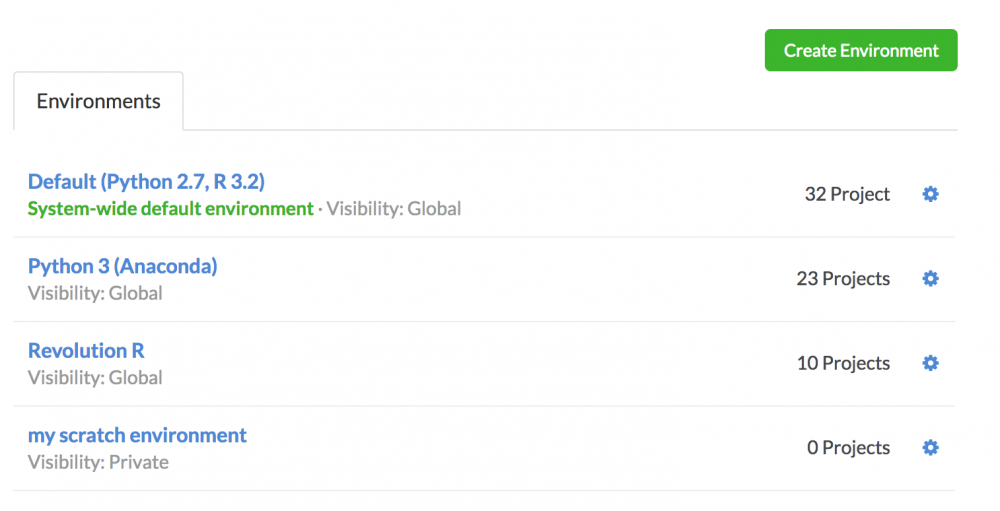Click Visibility: Global under Revolution R
Image resolution: width=1000 pixels, height=511 pixels.
tap(95, 378)
